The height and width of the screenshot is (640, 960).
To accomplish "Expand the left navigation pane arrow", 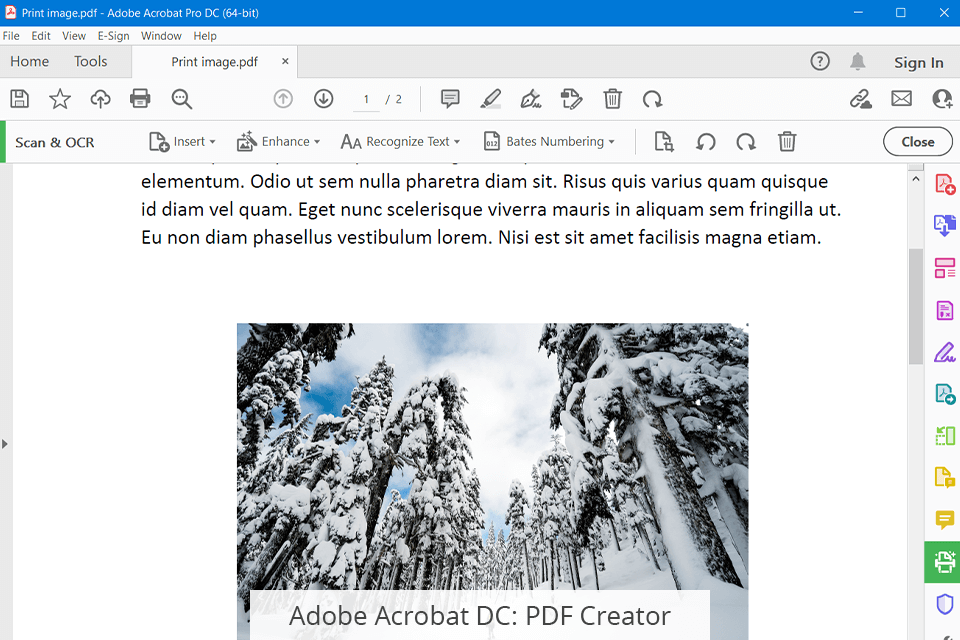I will pos(5,444).
